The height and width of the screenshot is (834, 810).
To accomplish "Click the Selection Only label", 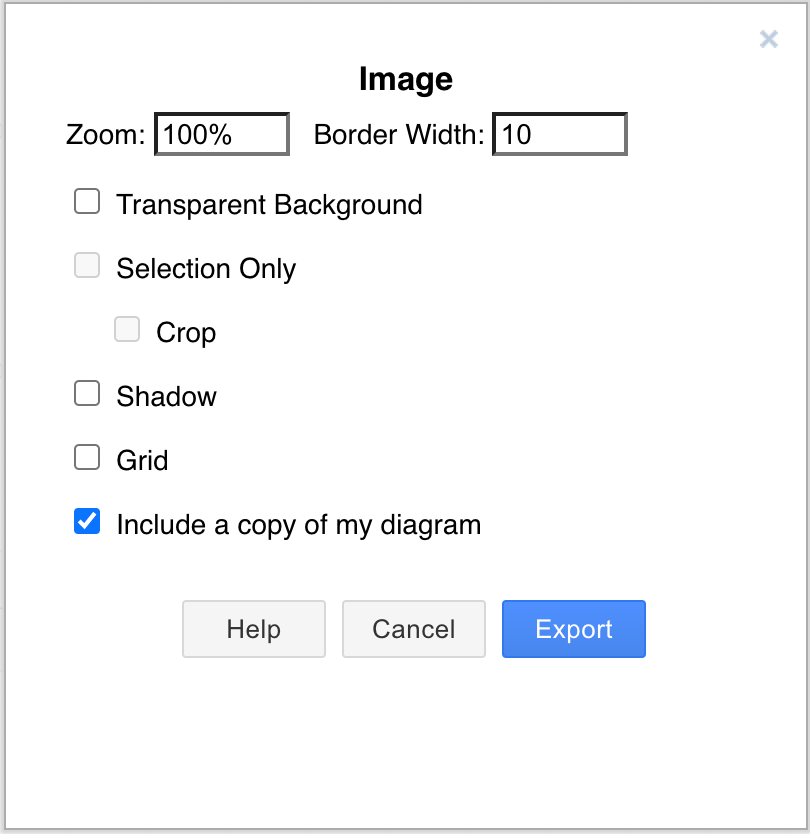I will (x=206, y=268).
